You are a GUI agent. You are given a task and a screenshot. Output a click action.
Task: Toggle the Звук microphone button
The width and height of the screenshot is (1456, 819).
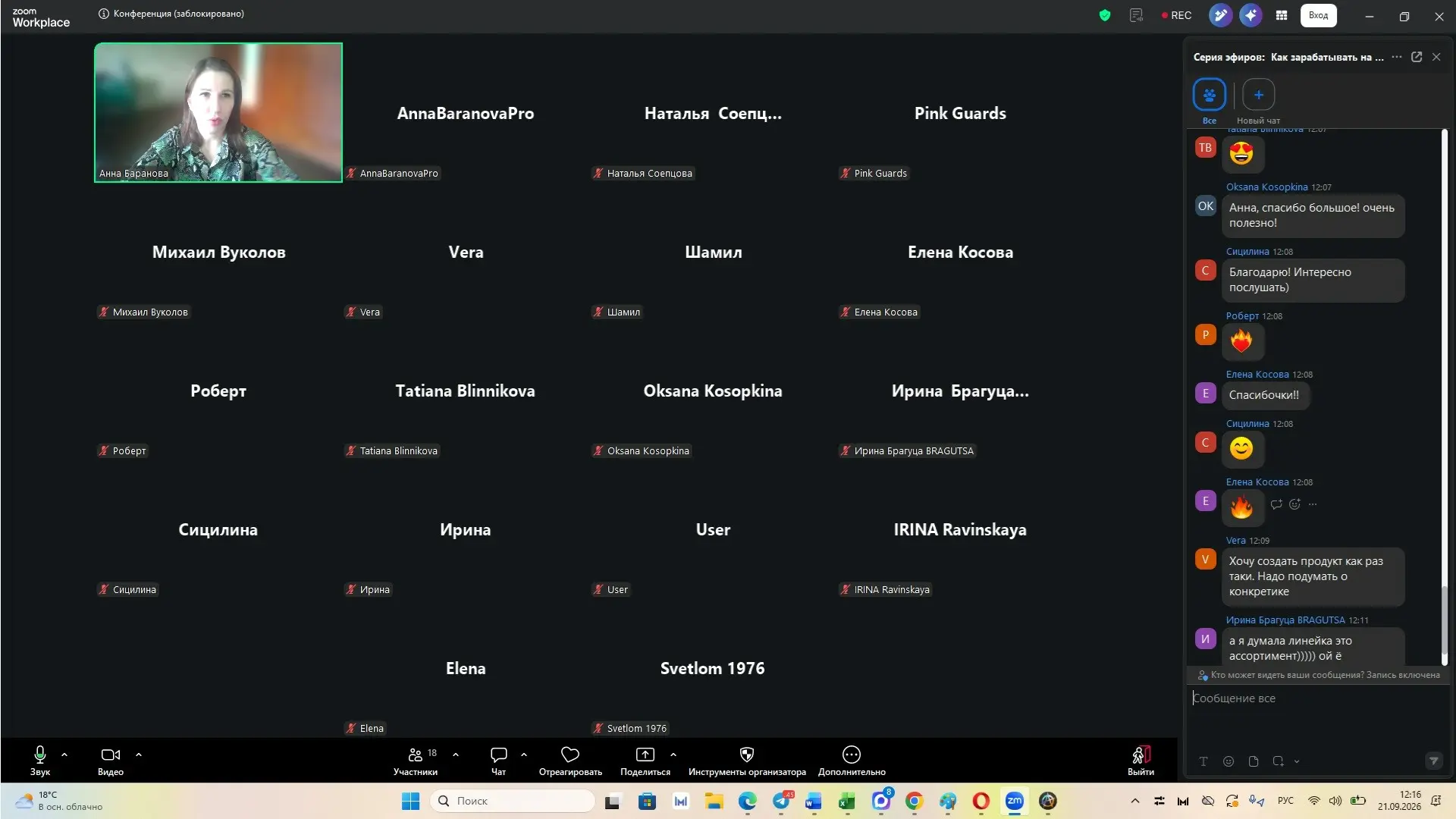40,761
